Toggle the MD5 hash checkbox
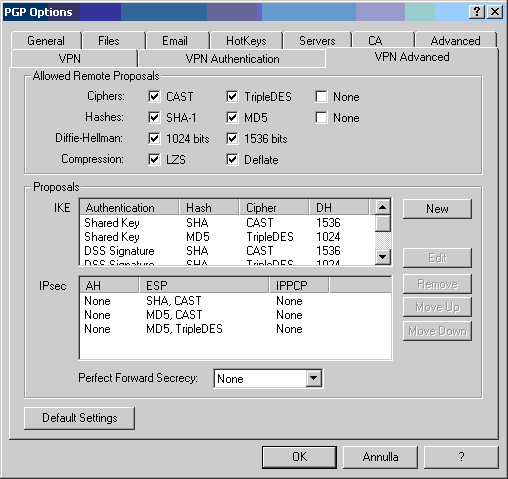 pyautogui.click(x=232, y=118)
